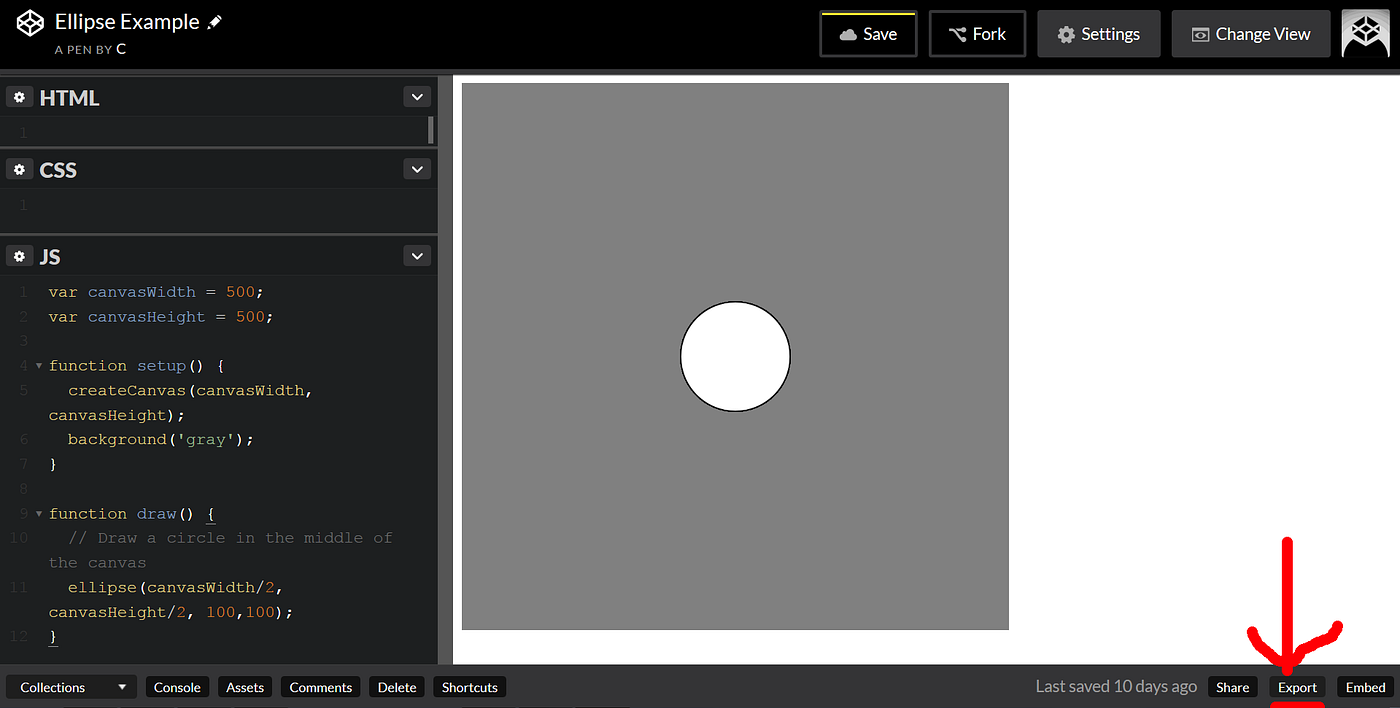This screenshot has height=708, width=1400.
Task: Open the Collections dropdown
Action: click(70, 687)
